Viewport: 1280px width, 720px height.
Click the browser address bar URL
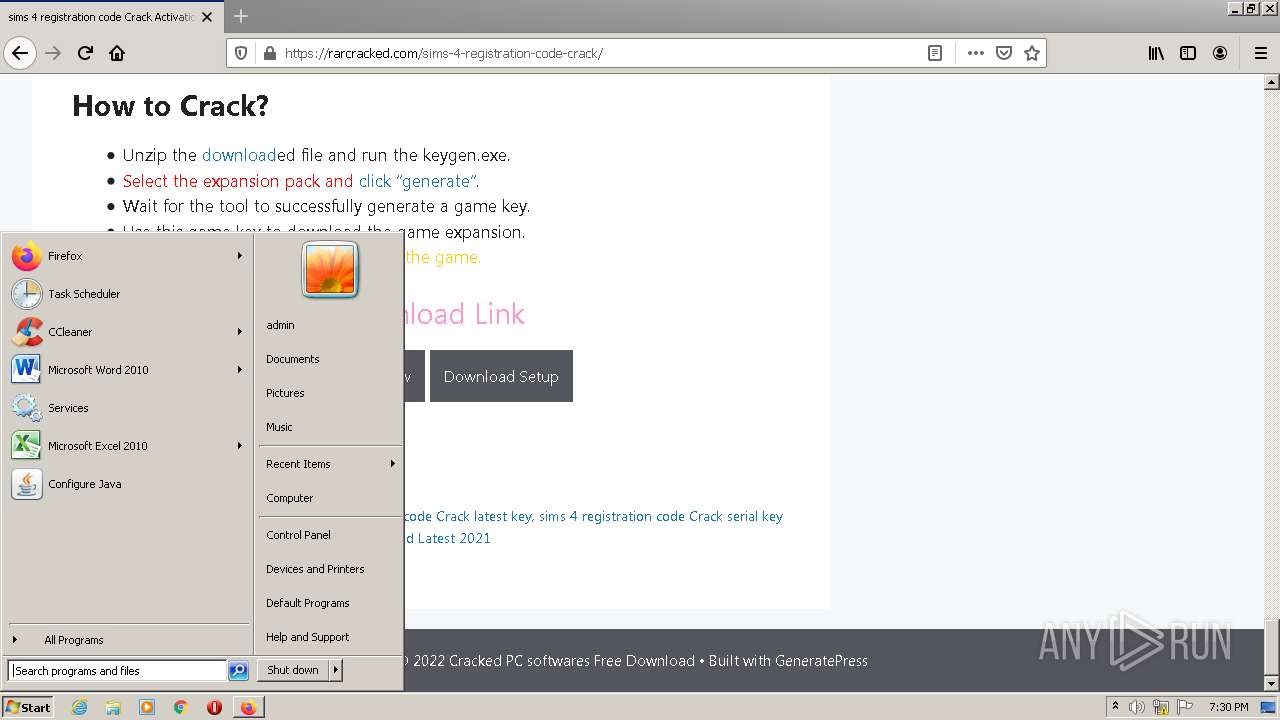point(444,53)
